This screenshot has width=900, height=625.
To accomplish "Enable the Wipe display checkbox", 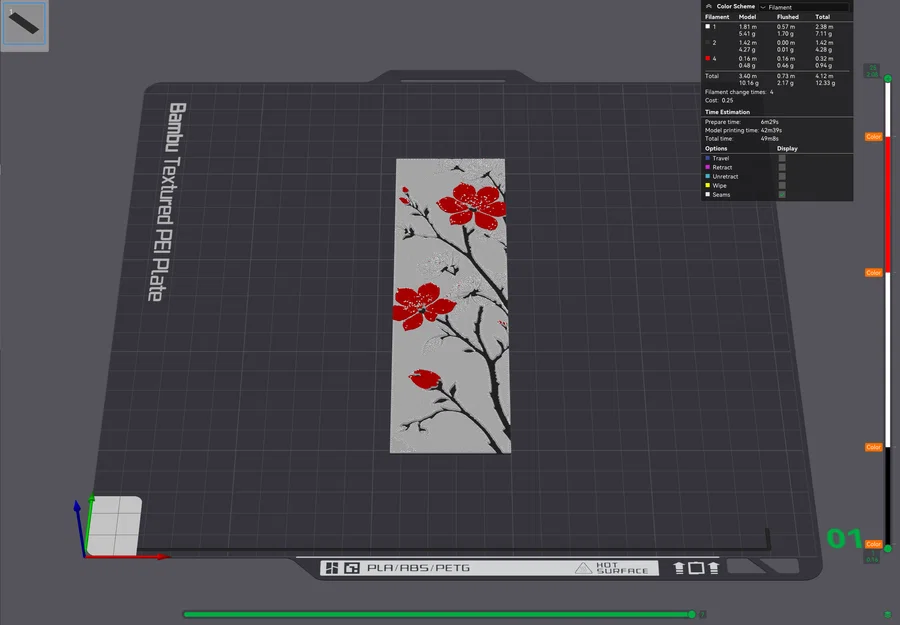I will coord(782,185).
